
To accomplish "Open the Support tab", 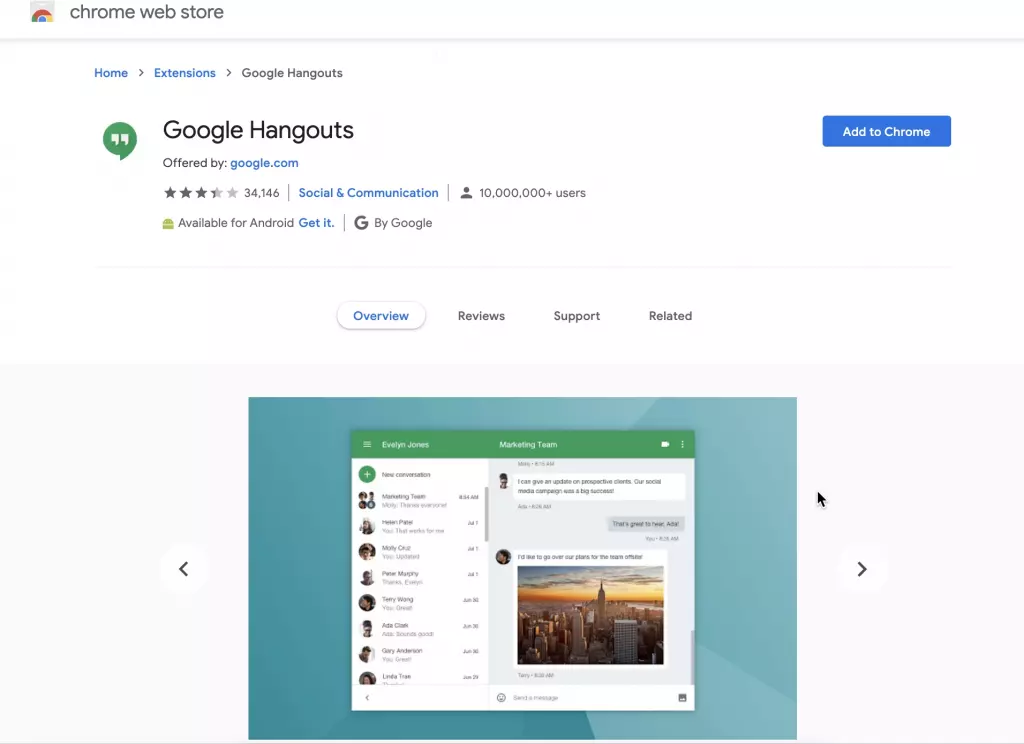I will 577,315.
